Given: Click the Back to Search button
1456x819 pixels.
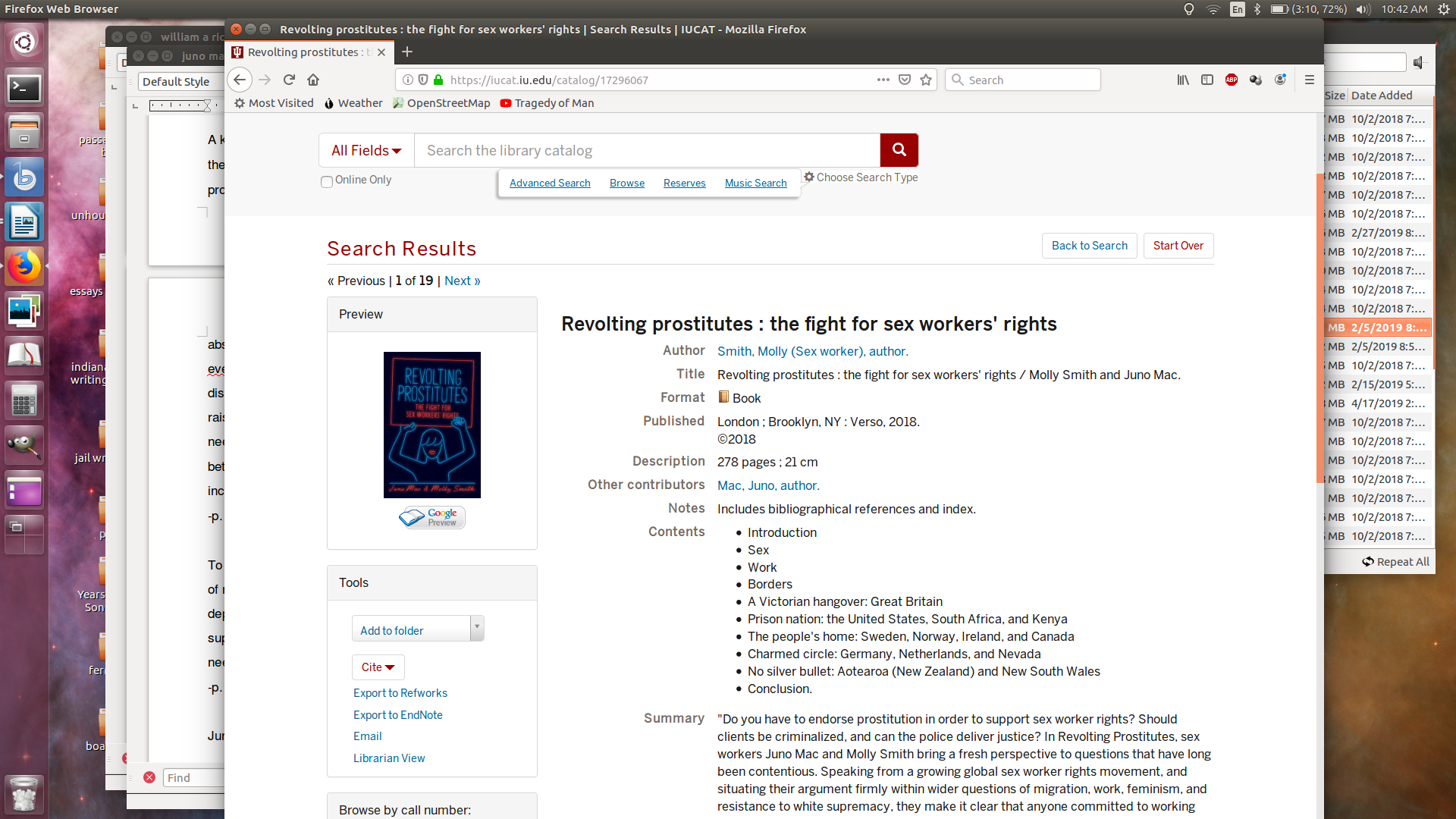Looking at the screenshot, I should 1089,246.
